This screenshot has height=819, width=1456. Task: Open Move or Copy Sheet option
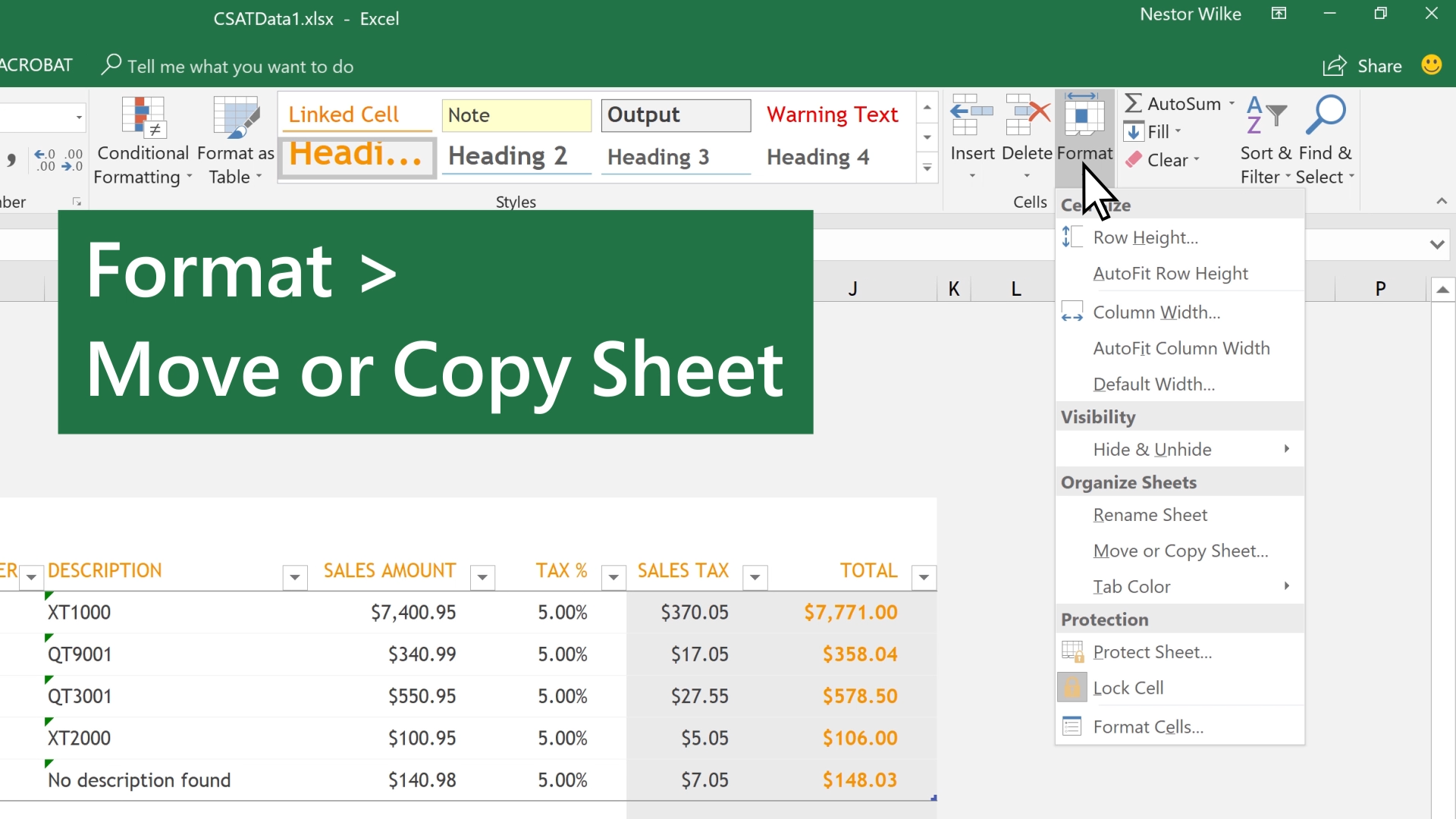(1181, 550)
